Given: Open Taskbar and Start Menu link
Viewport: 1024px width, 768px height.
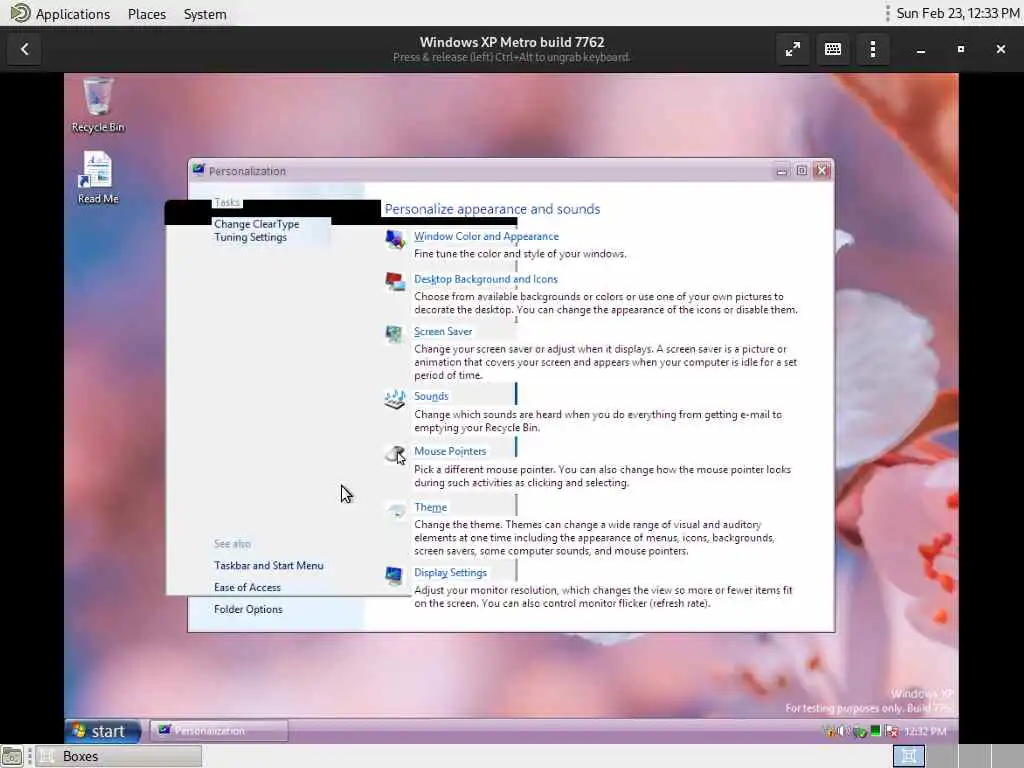Looking at the screenshot, I should 268,566.
